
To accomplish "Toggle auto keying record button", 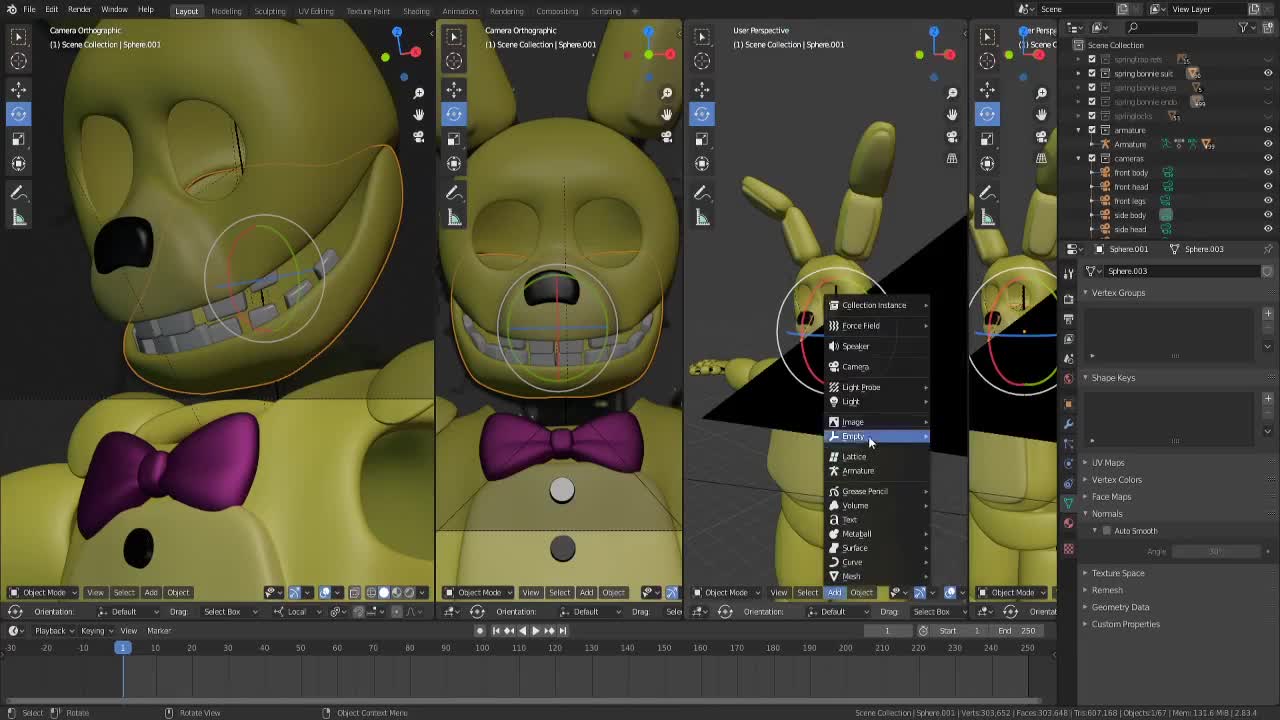I will click(479, 630).
